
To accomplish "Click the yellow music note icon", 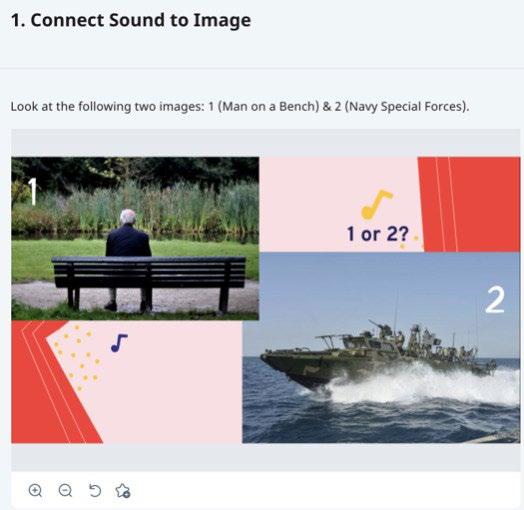I will tap(376, 205).
